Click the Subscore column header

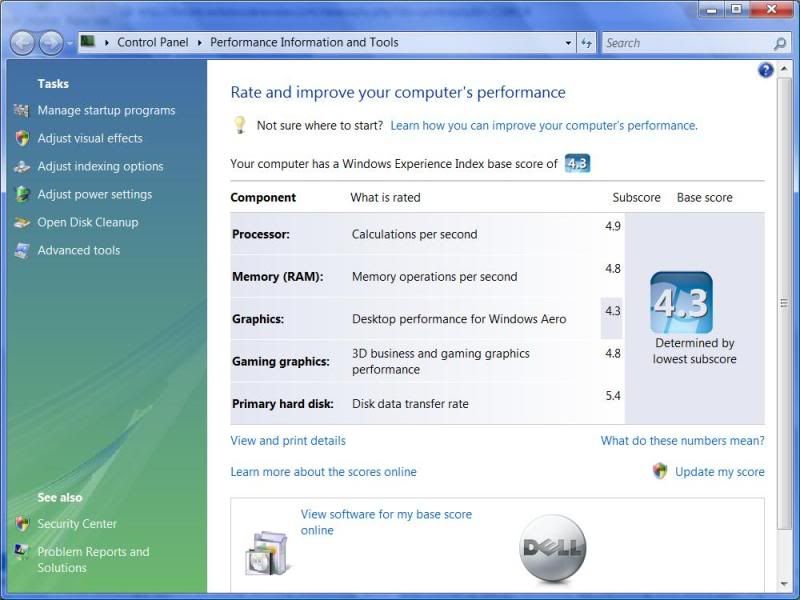tap(636, 197)
